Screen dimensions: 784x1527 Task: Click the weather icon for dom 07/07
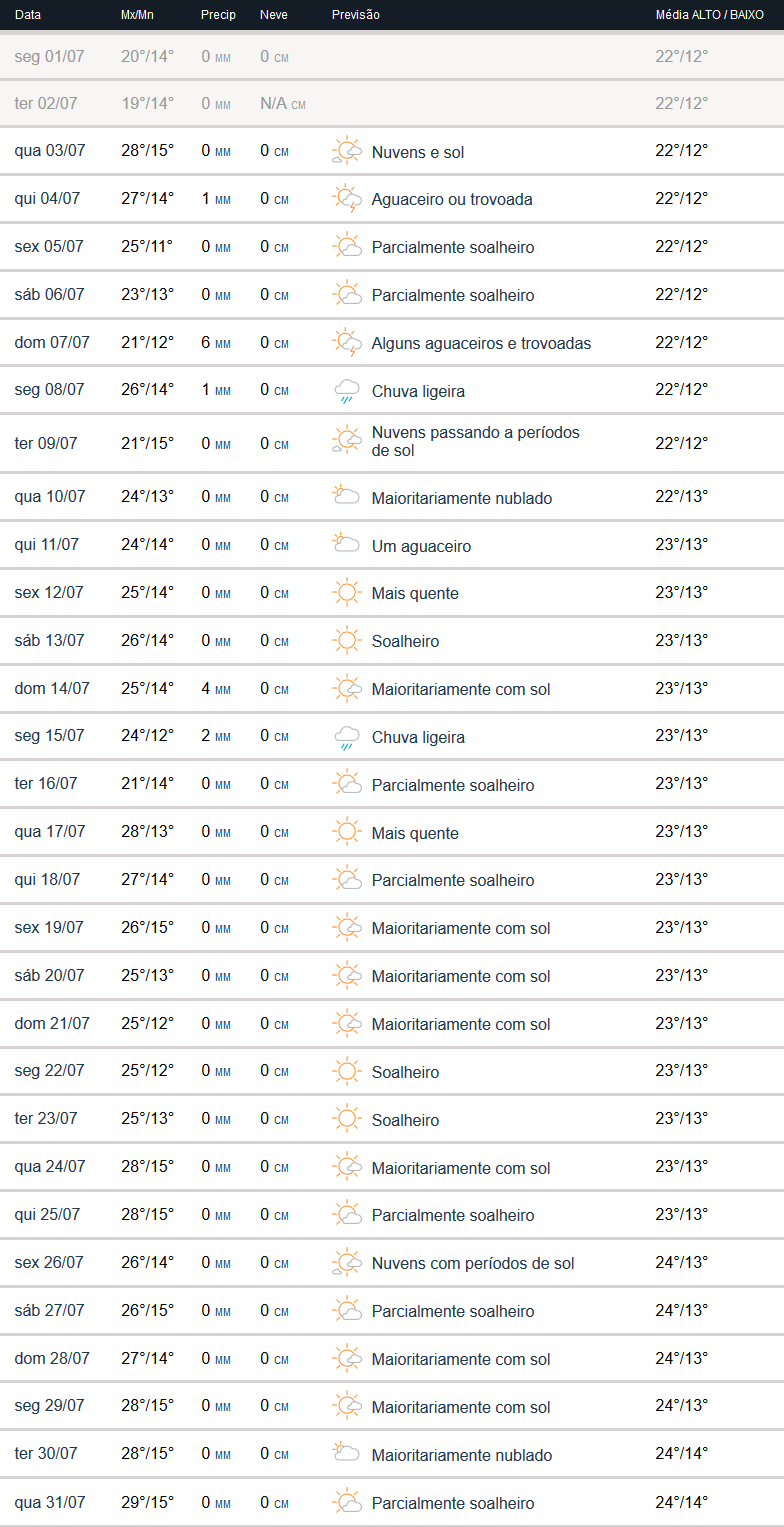tap(346, 343)
